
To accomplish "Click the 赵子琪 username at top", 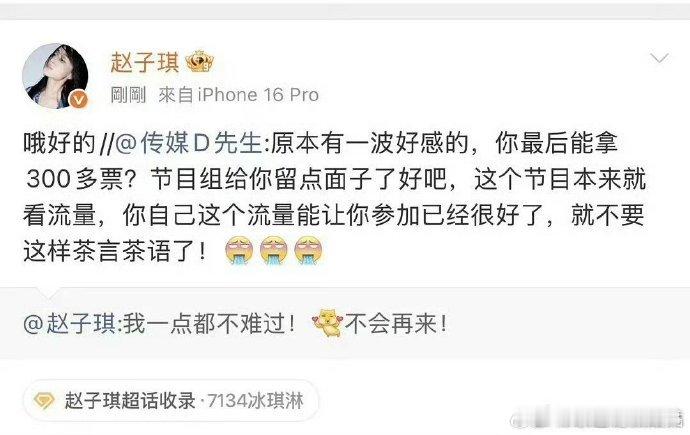I will pyautogui.click(x=145, y=62).
